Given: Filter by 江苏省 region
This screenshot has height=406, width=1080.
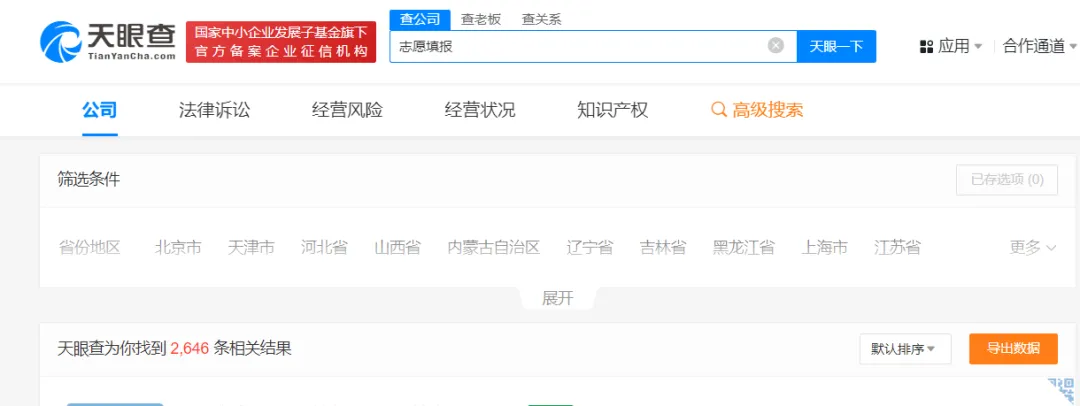Looking at the screenshot, I should (x=897, y=247).
